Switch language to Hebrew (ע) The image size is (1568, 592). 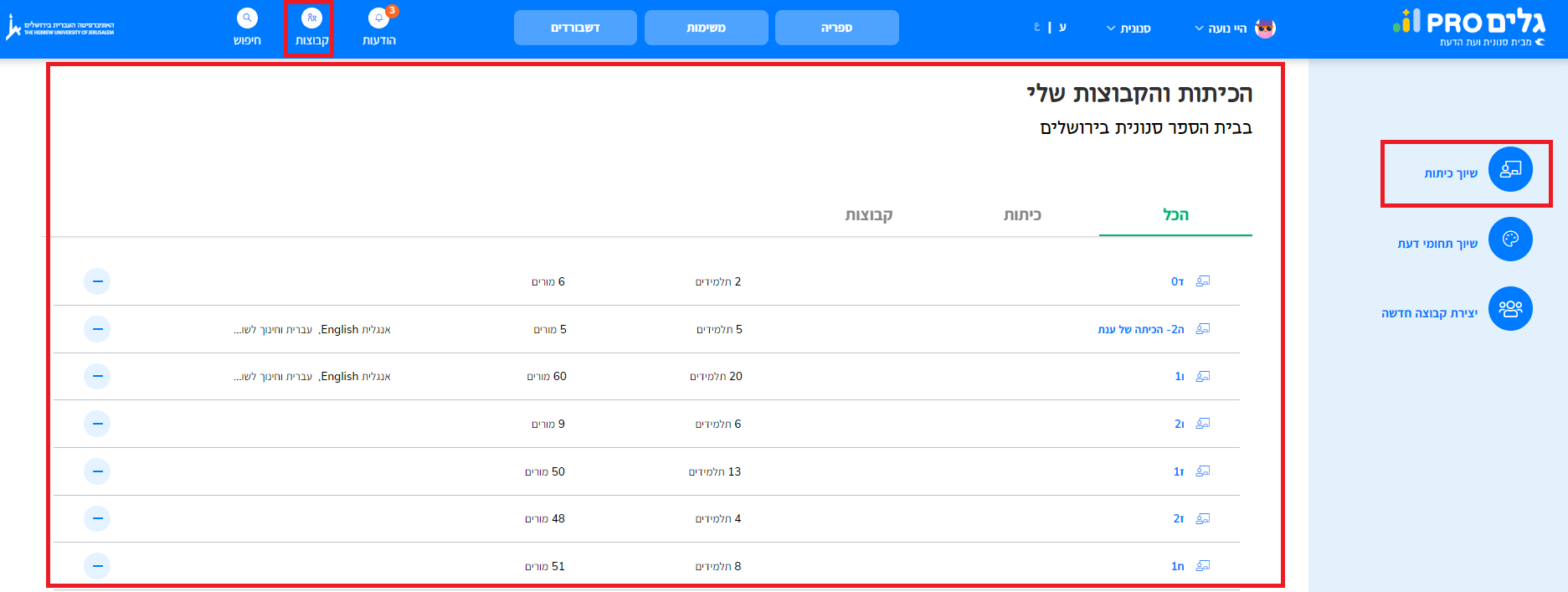coord(1062,27)
